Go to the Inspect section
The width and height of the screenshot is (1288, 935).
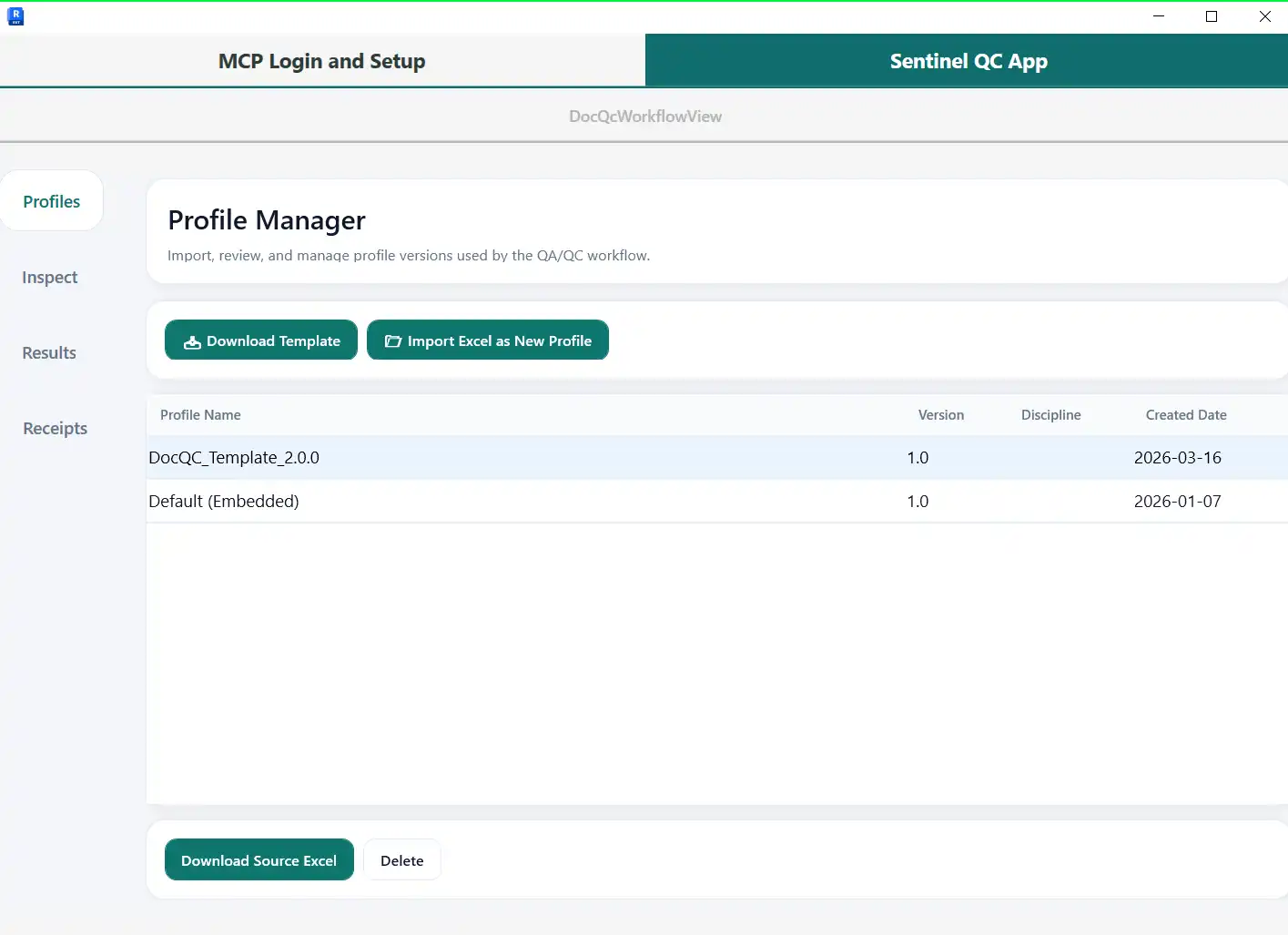tap(50, 277)
